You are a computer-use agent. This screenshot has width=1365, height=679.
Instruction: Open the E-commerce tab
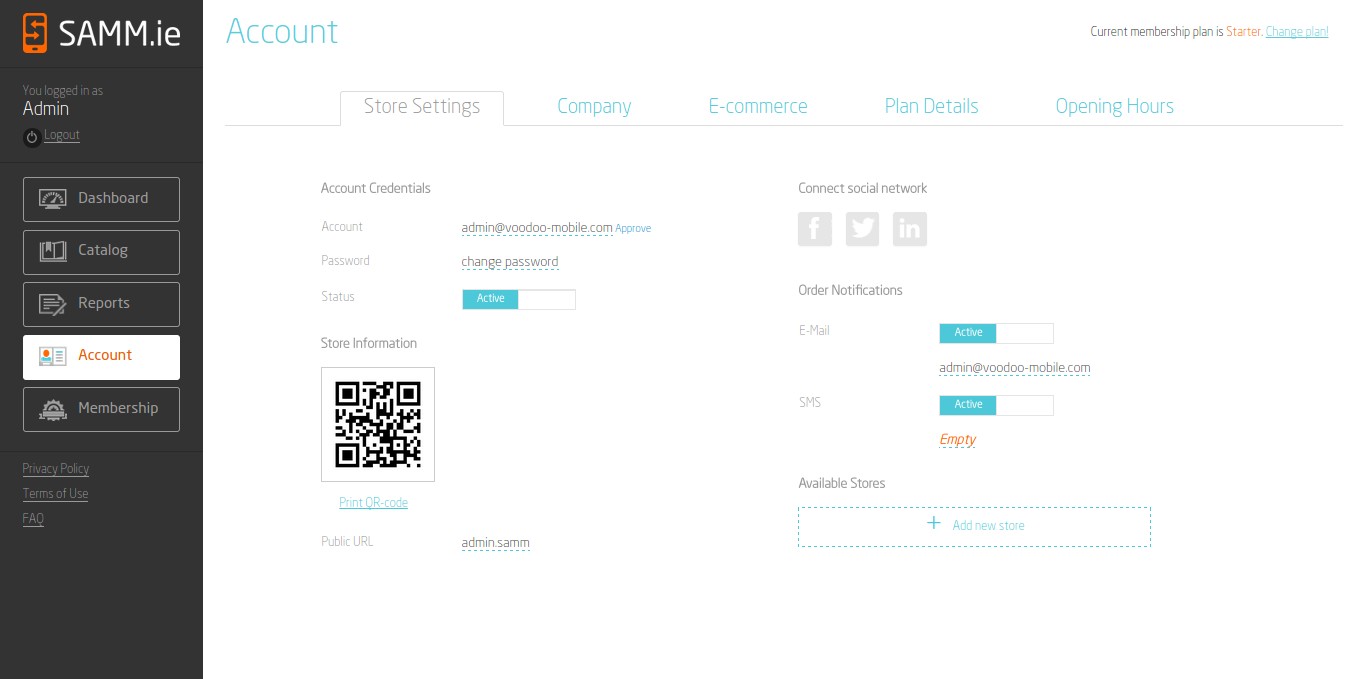pyautogui.click(x=757, y=107)
